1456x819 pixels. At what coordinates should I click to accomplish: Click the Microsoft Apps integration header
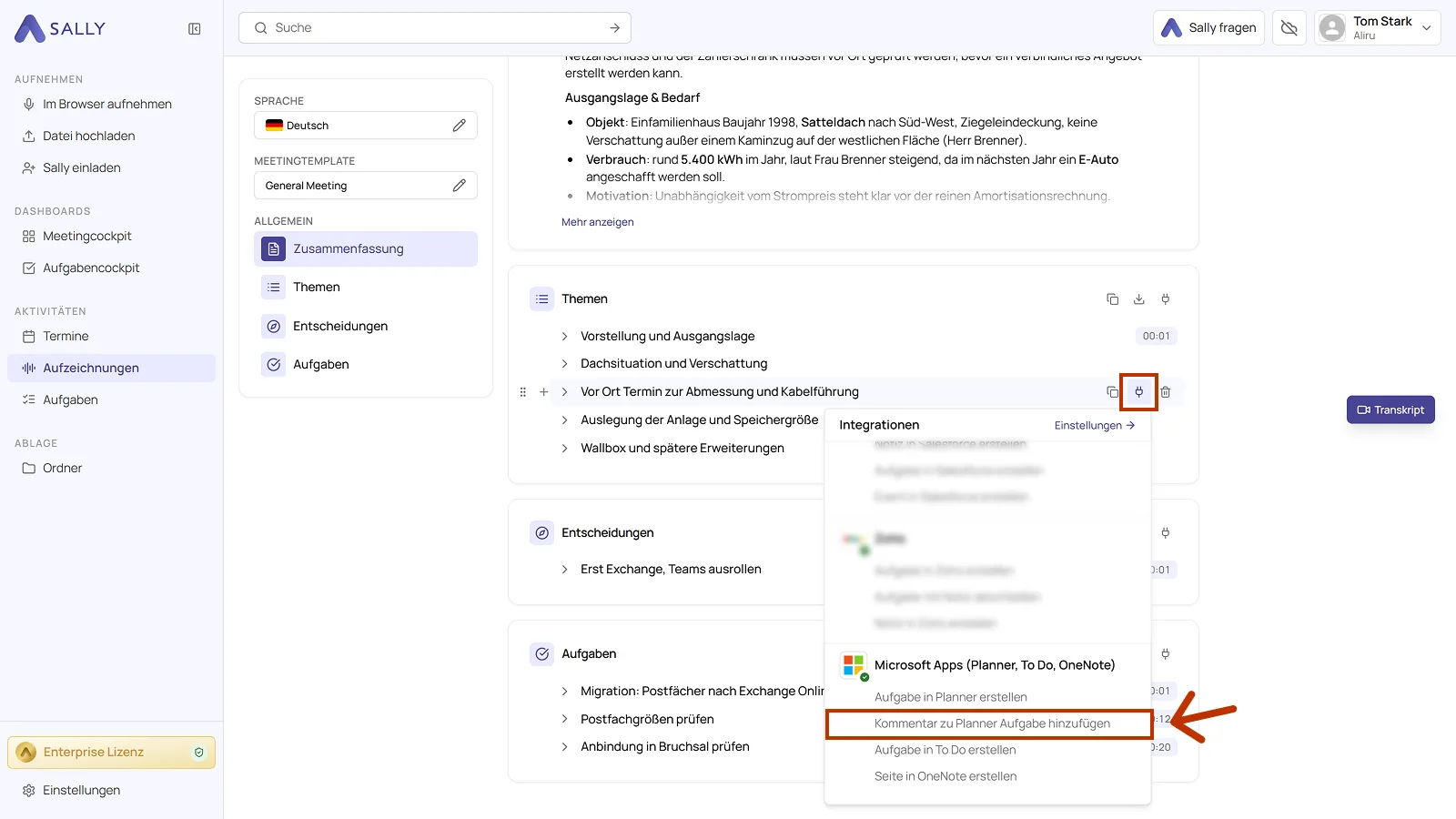coord(978,665)
